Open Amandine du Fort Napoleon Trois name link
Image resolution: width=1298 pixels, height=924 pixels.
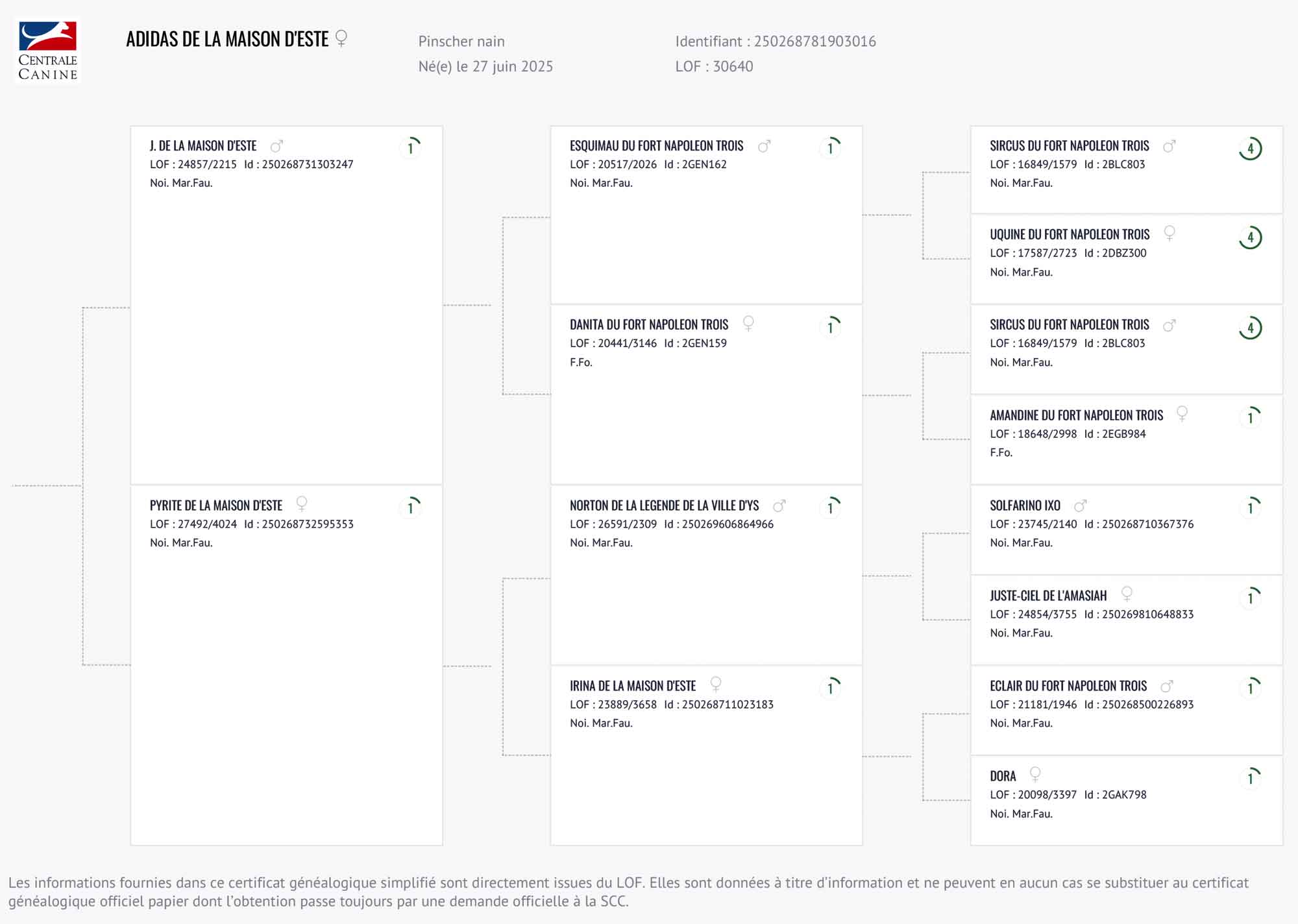pyautogui.click(x=1076, y=415)
